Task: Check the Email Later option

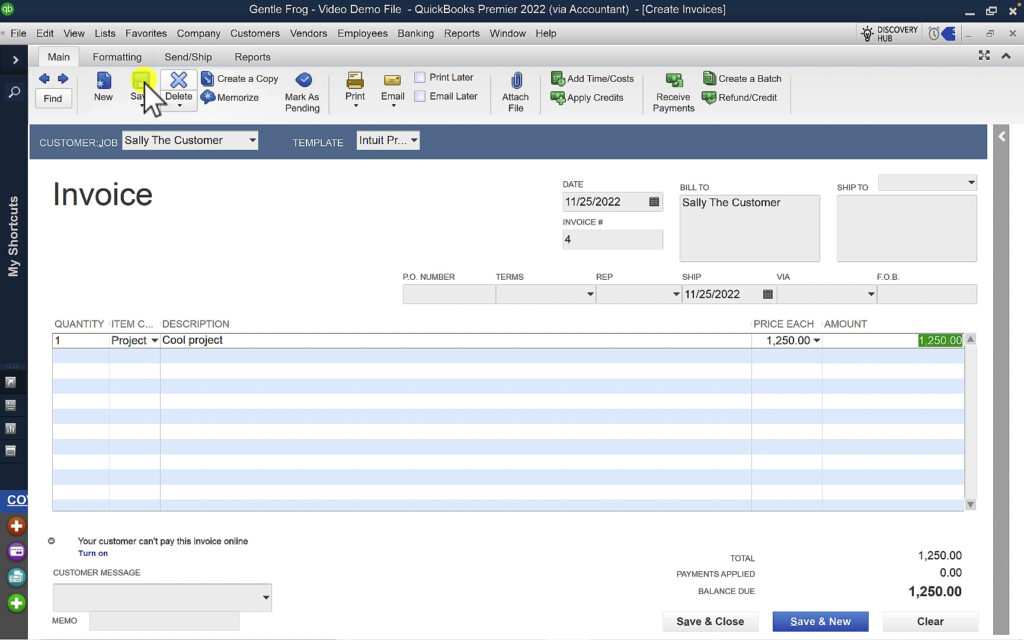Action: [420, 97]
